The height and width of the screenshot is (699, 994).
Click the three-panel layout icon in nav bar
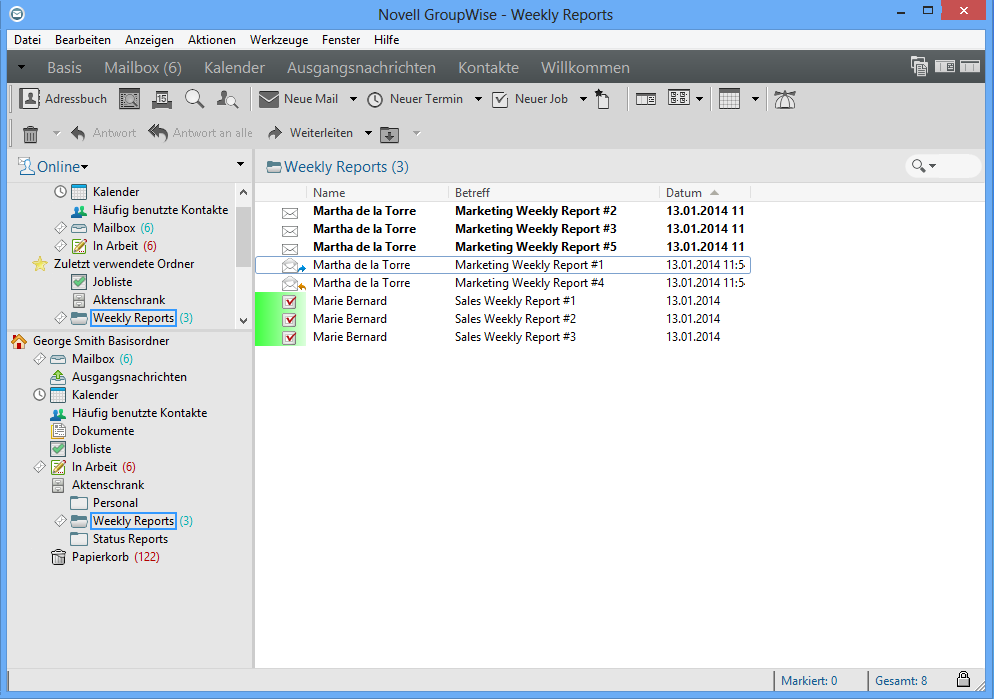point(970,66)
